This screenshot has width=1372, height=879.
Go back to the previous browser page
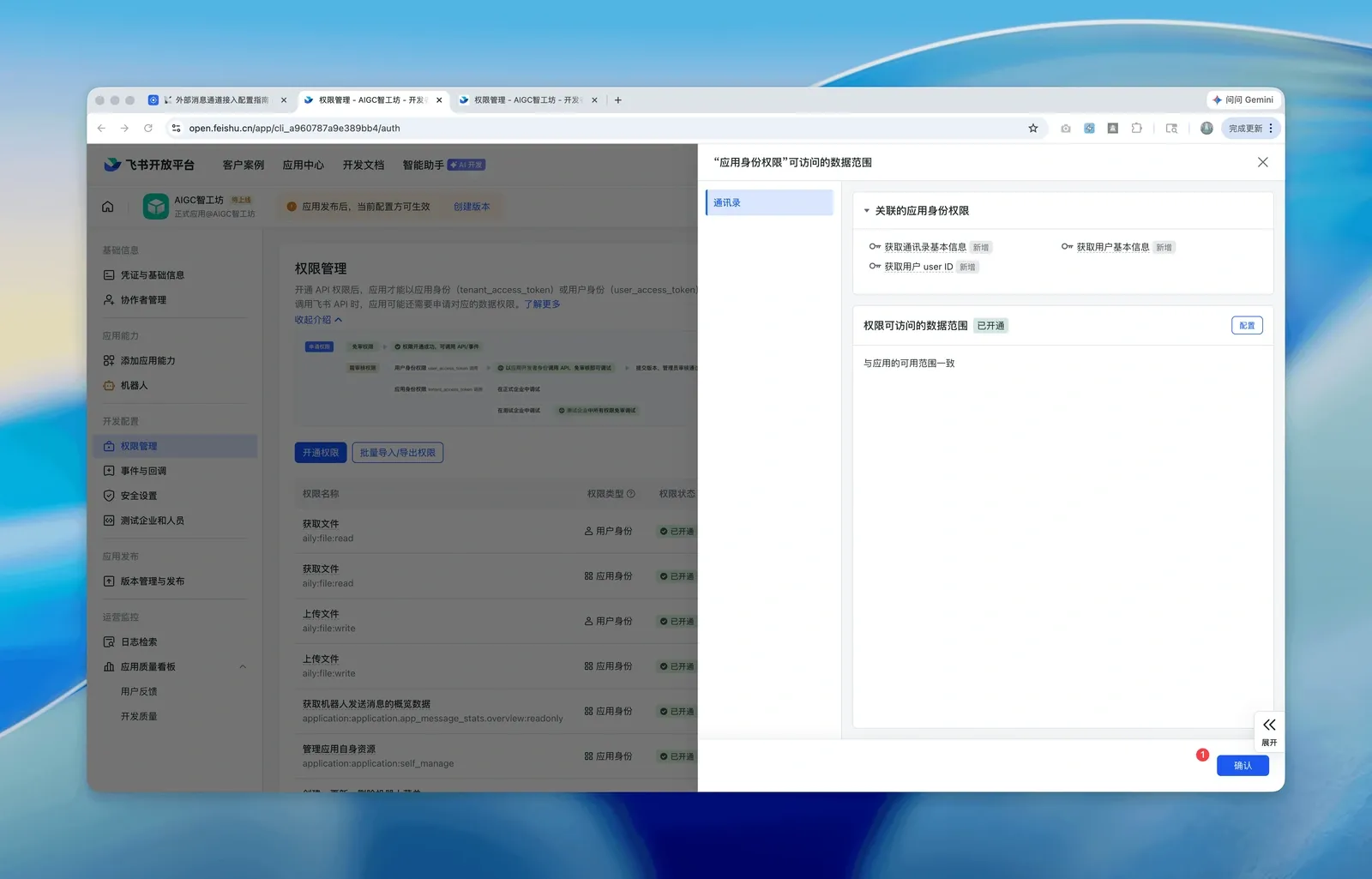point(101,128)
